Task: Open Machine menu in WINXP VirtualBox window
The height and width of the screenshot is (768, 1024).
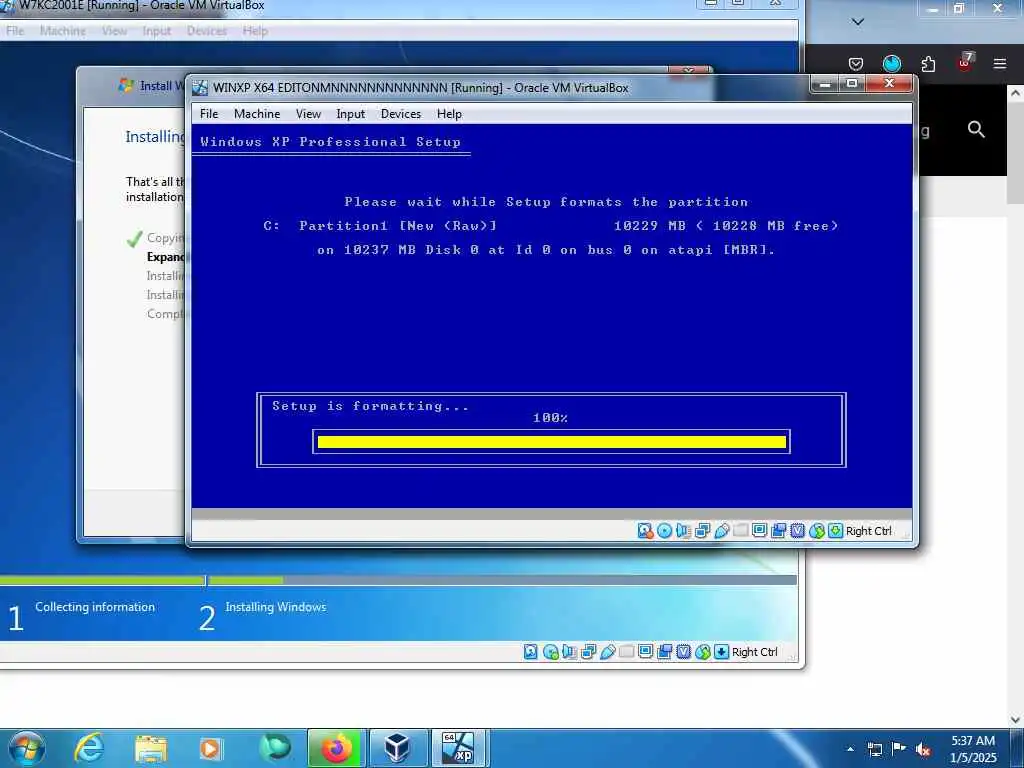Action: pyautogui.click(x=257, y=114)
